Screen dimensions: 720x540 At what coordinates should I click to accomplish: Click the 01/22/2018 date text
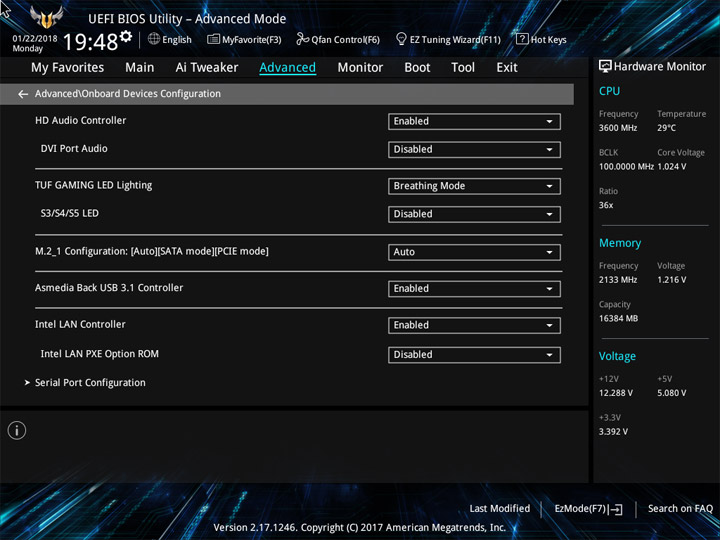[35, 39]
